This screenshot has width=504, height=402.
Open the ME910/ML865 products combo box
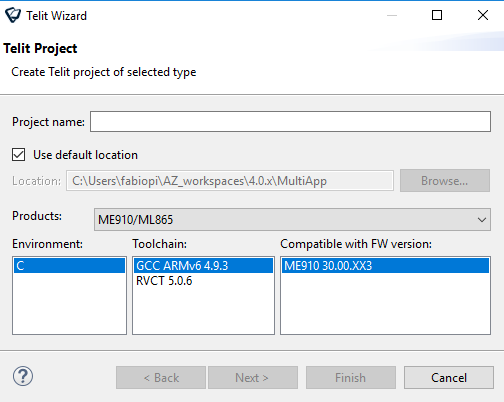pyautogui.click(x=292, y=220)
